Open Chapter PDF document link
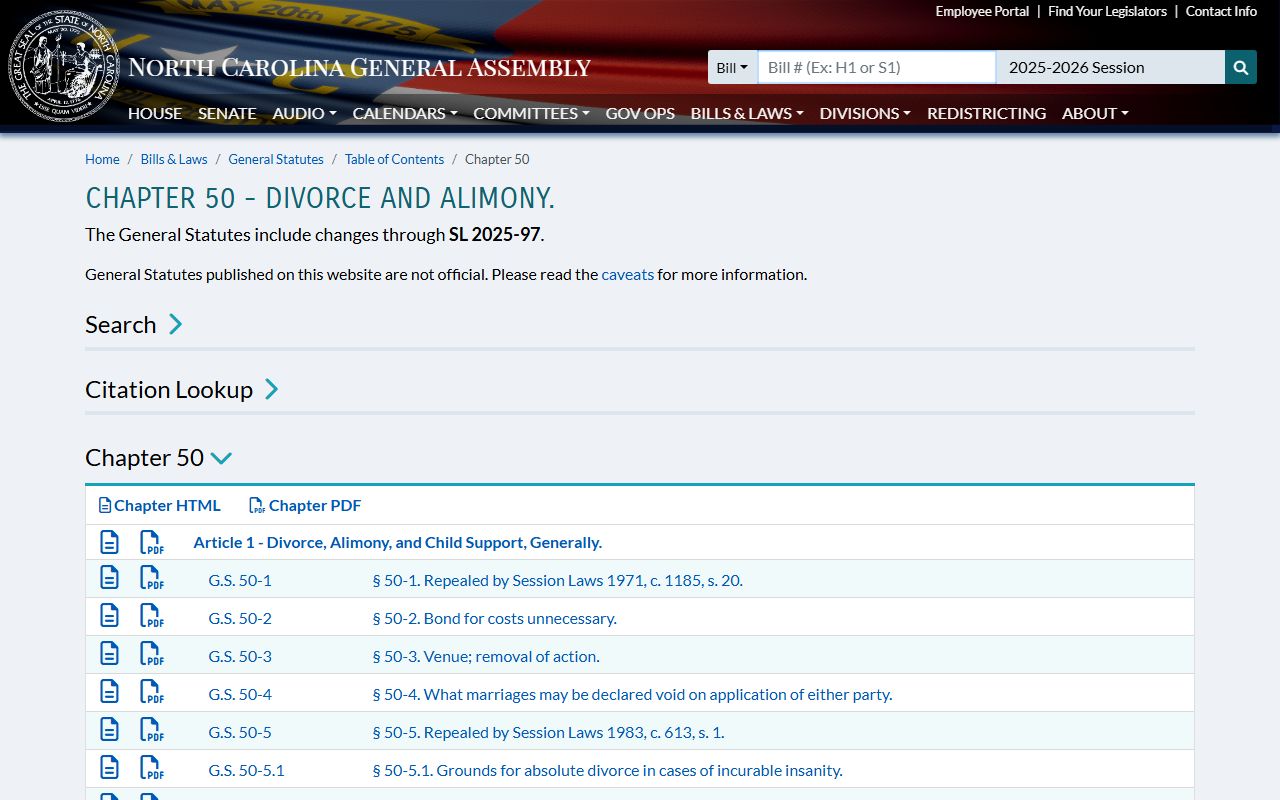This screenshot has width=1280, height=800. click(305, 505)
